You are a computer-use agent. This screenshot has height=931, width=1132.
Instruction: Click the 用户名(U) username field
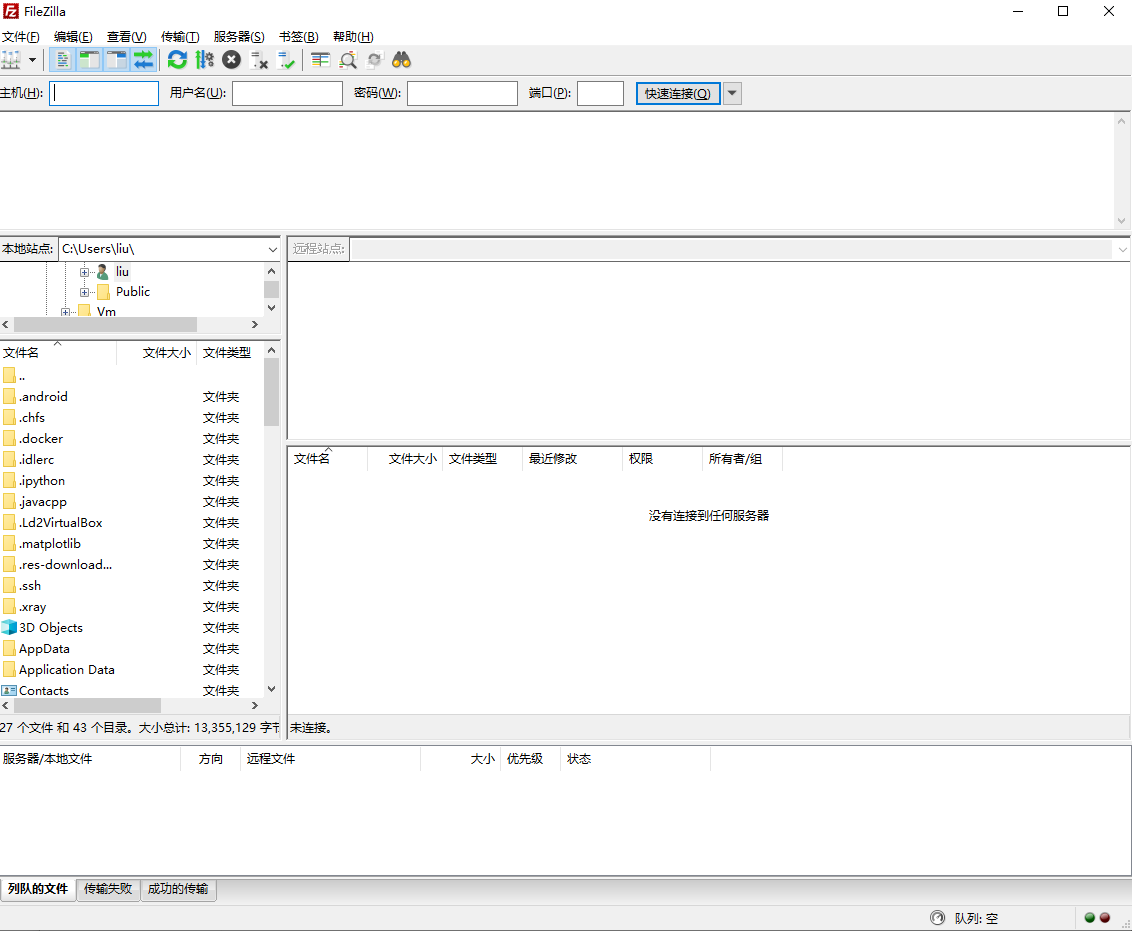click(x=287, y=93)
